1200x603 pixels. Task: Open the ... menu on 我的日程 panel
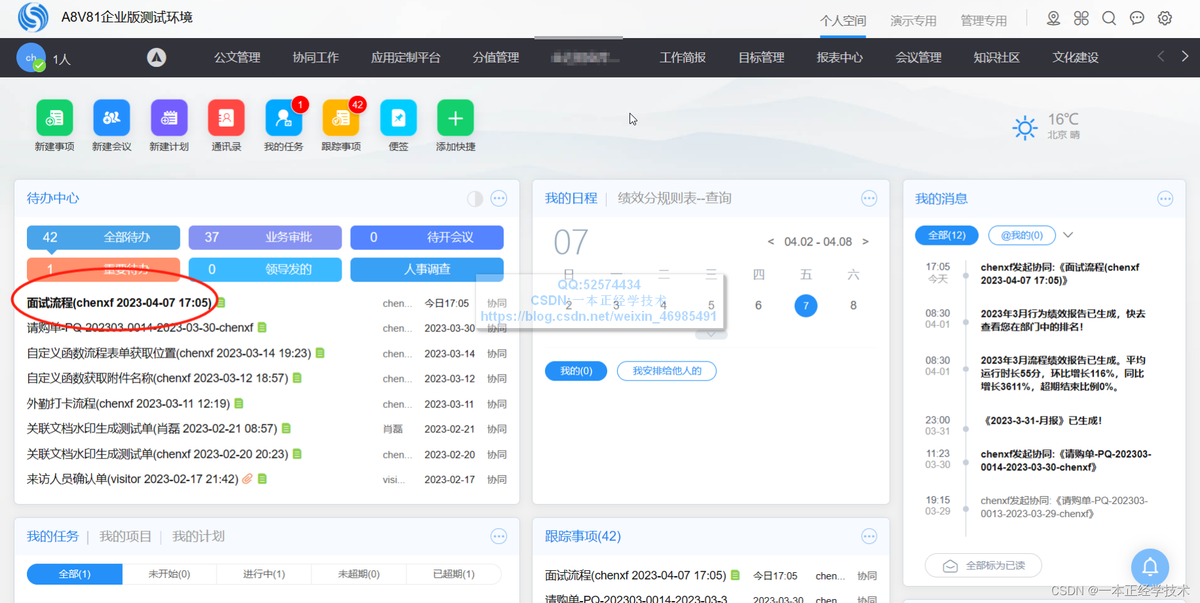click(868, 197)
